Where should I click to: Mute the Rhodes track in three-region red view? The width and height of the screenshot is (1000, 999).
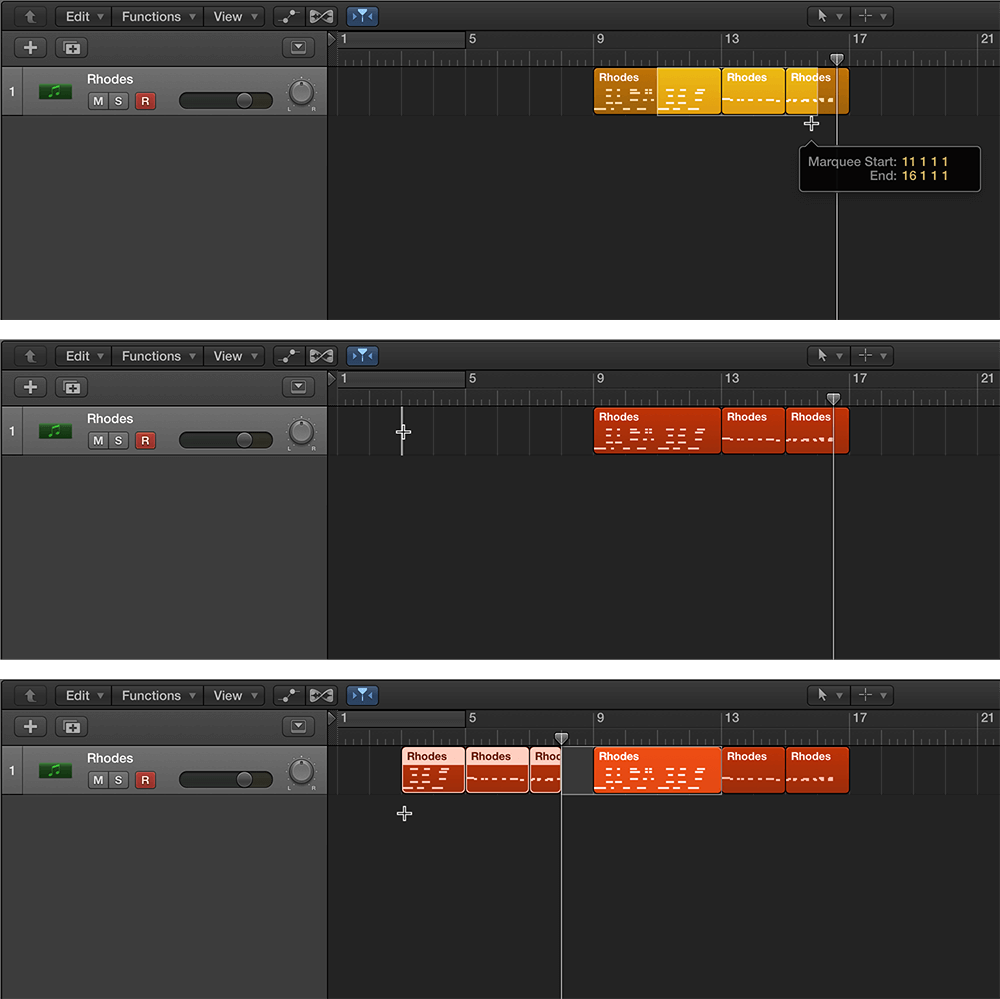coord(98,440)
